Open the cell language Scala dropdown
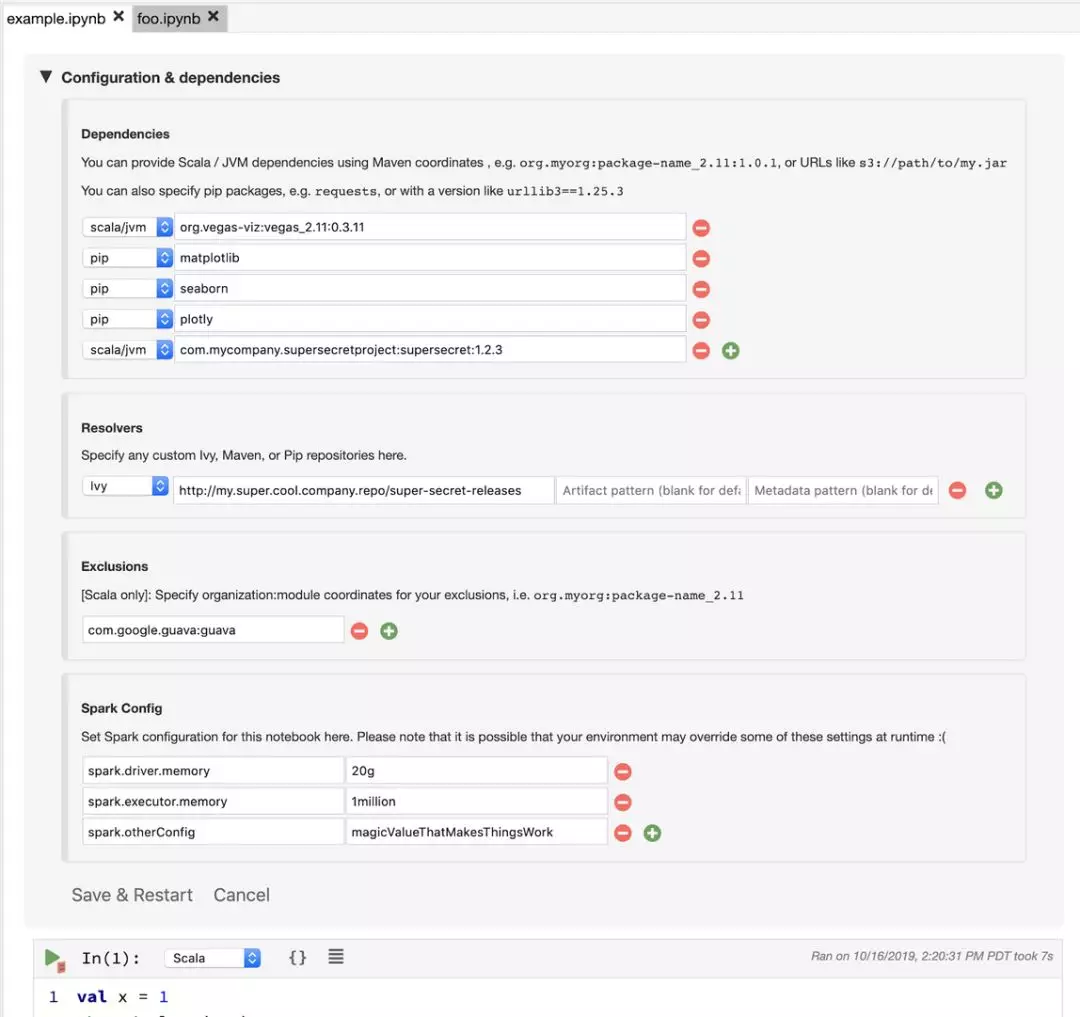Viewport: 1080px width, 1017px height. (213, 958)
